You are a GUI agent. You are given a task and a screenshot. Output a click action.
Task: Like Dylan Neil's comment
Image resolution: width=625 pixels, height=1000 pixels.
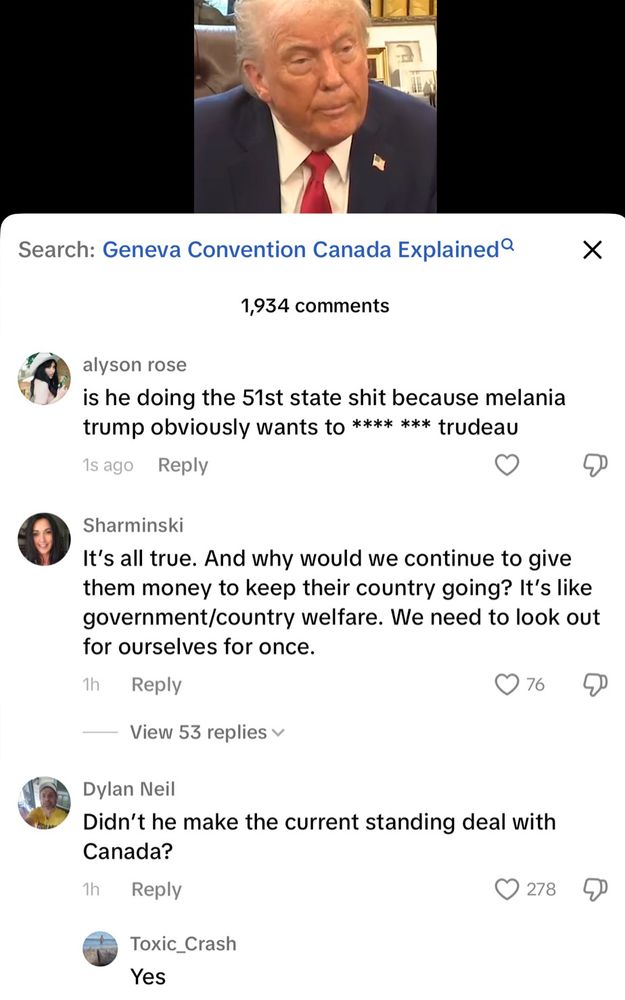coord(508,889)
